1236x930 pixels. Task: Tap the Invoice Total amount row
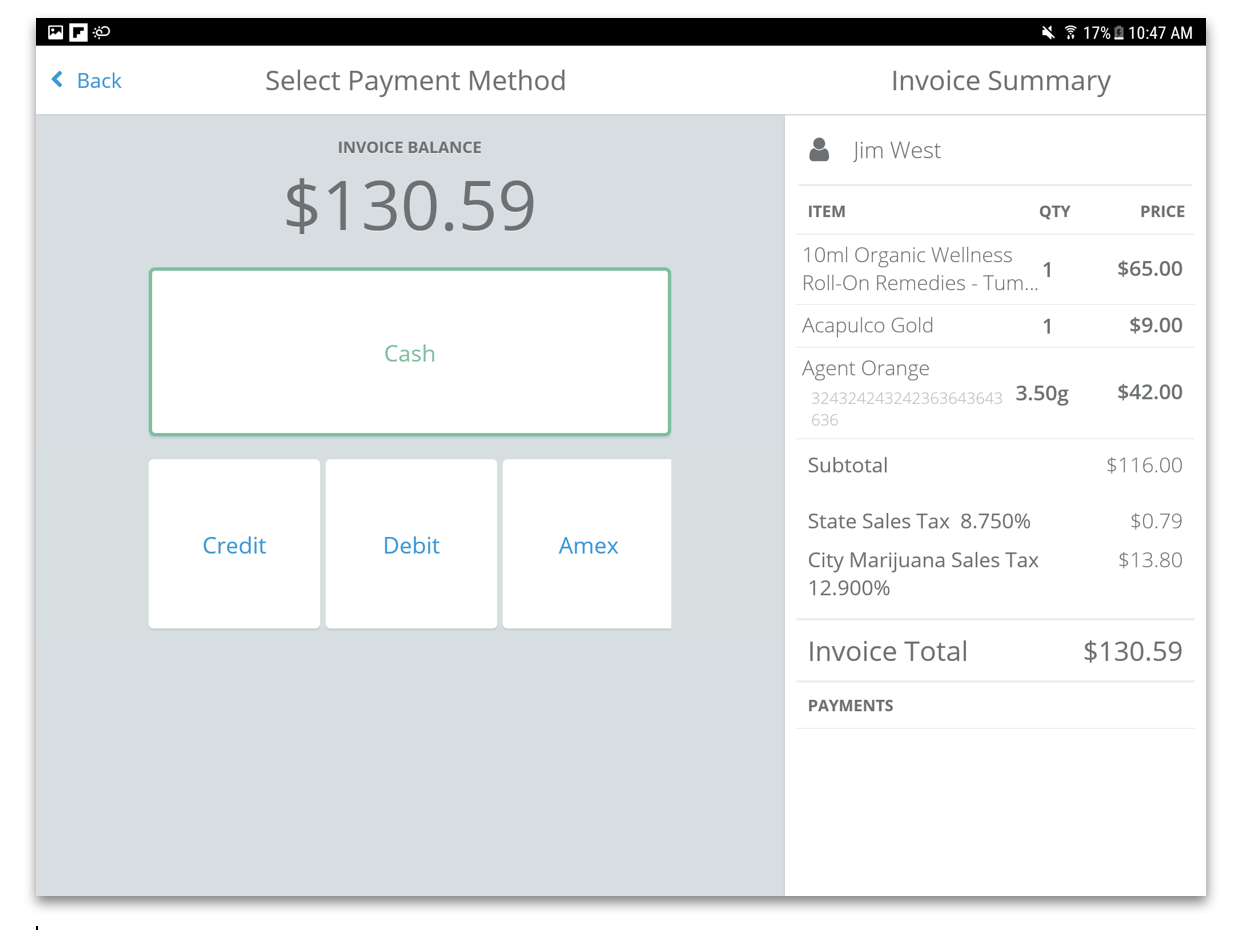click(x=994, y=651)
